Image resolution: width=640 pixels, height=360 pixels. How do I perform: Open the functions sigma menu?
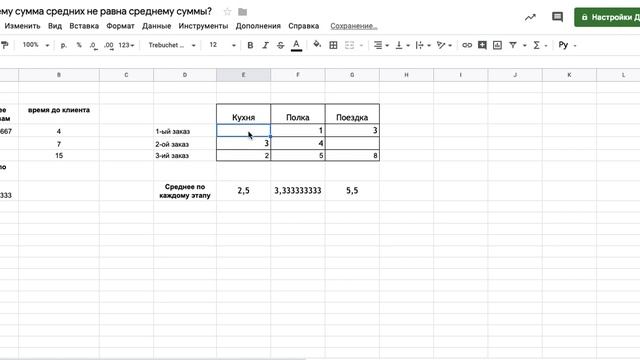coord(540,45)
